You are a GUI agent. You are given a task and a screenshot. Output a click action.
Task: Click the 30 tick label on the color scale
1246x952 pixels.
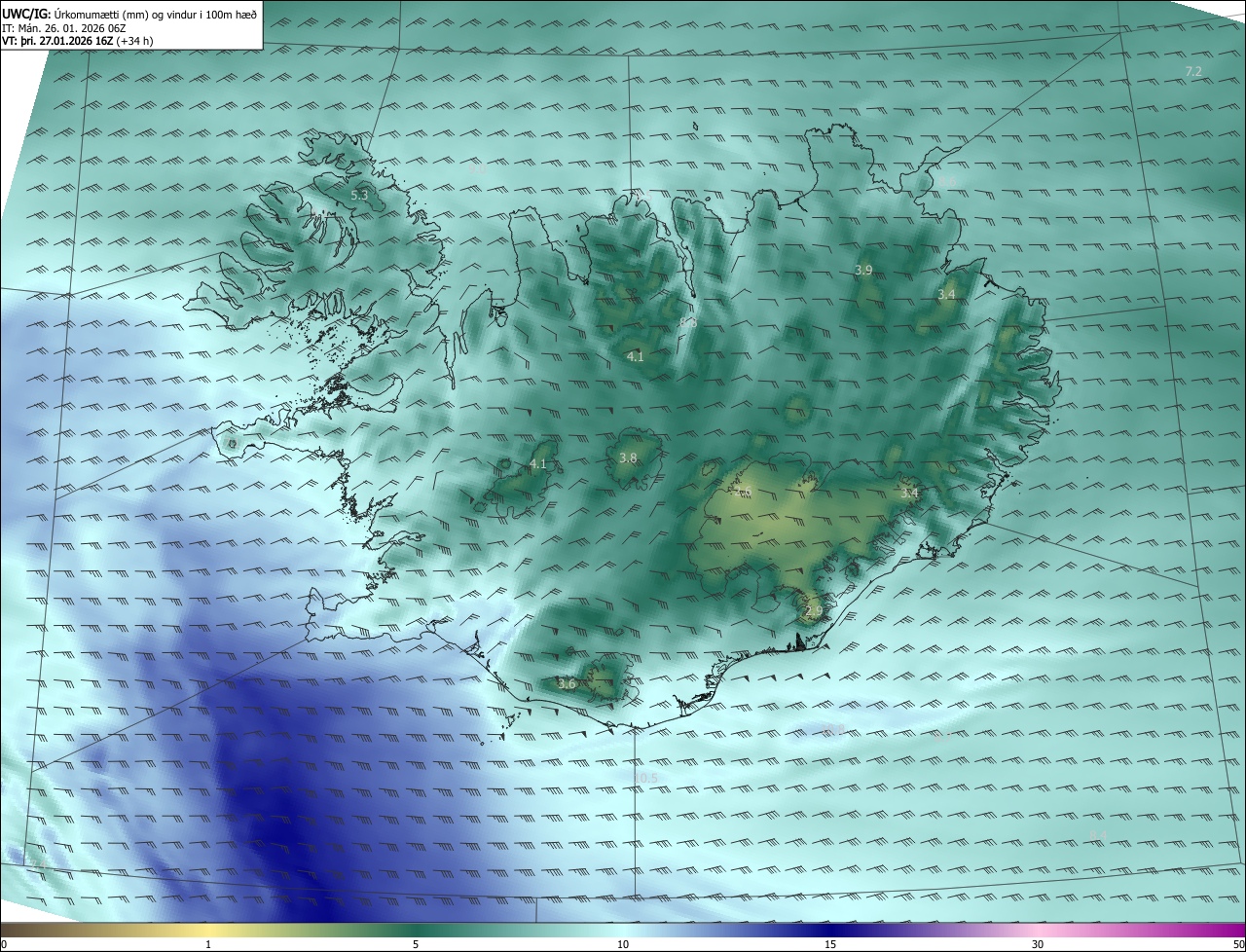[1038, 944]
